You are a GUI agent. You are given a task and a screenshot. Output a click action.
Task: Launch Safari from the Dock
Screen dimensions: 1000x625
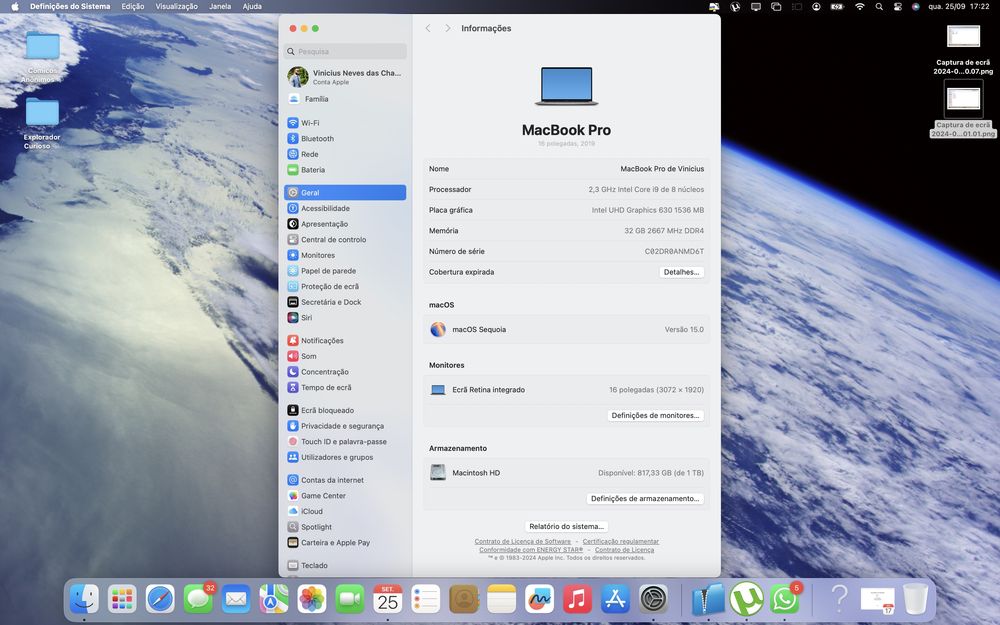pyautogui.click(x=160, y=599)
